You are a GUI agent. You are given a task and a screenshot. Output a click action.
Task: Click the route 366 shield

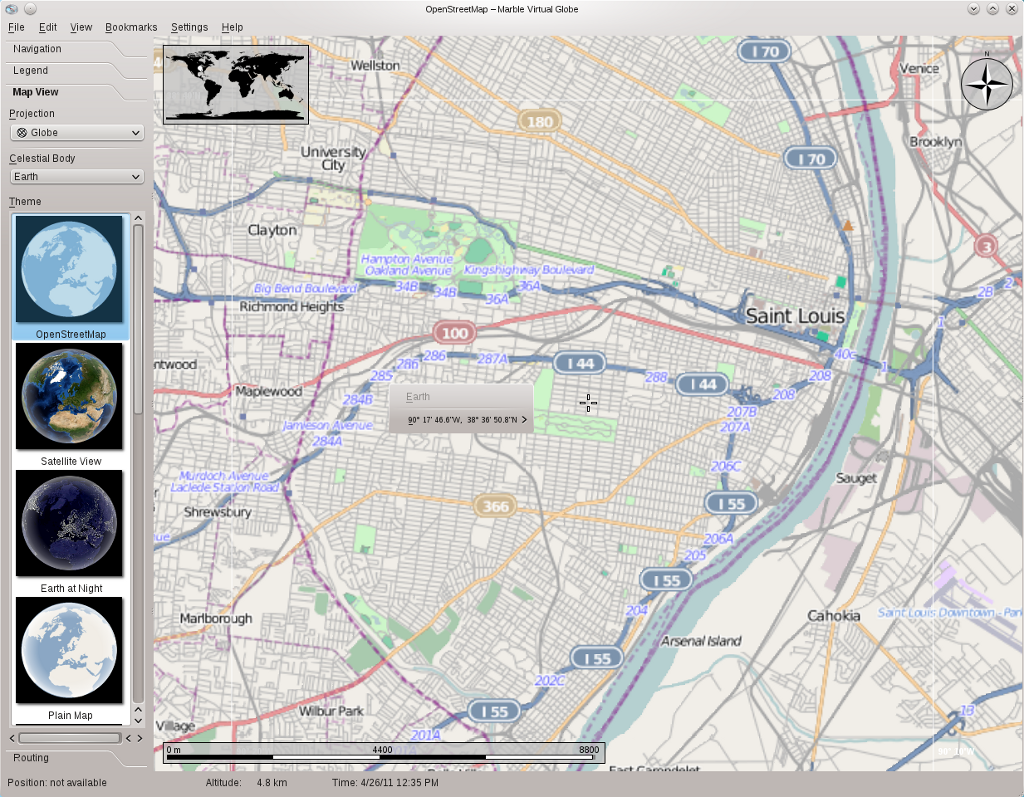[x=495, y=506]
